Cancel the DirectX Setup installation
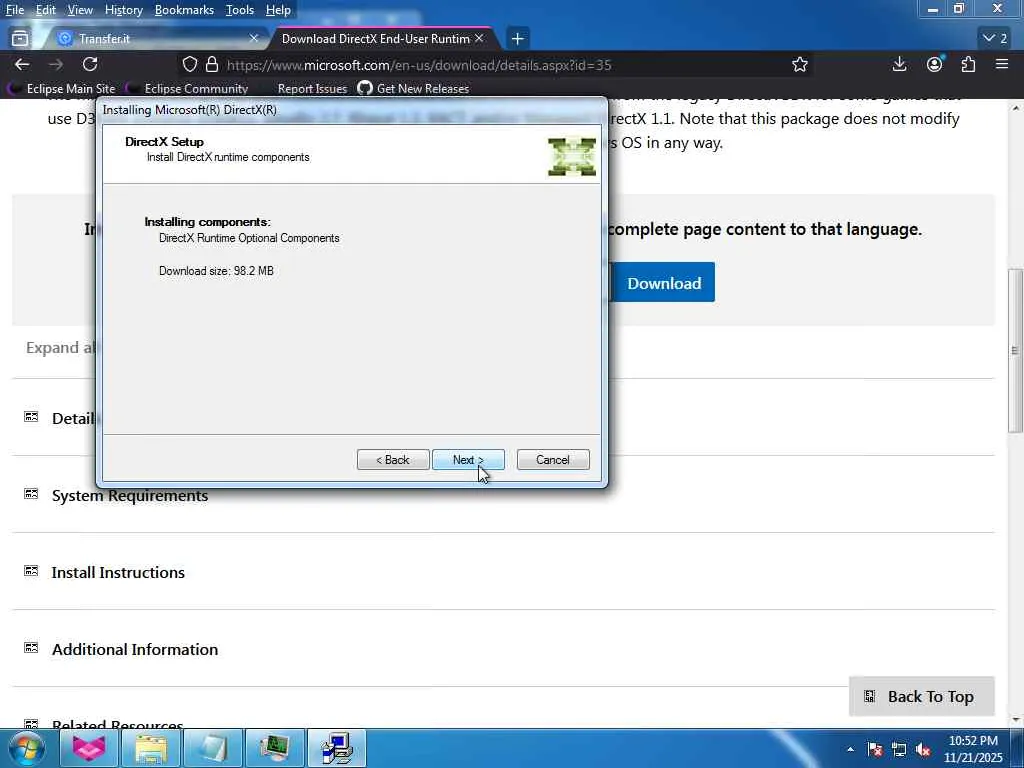1024x768 pixels. 552,460
